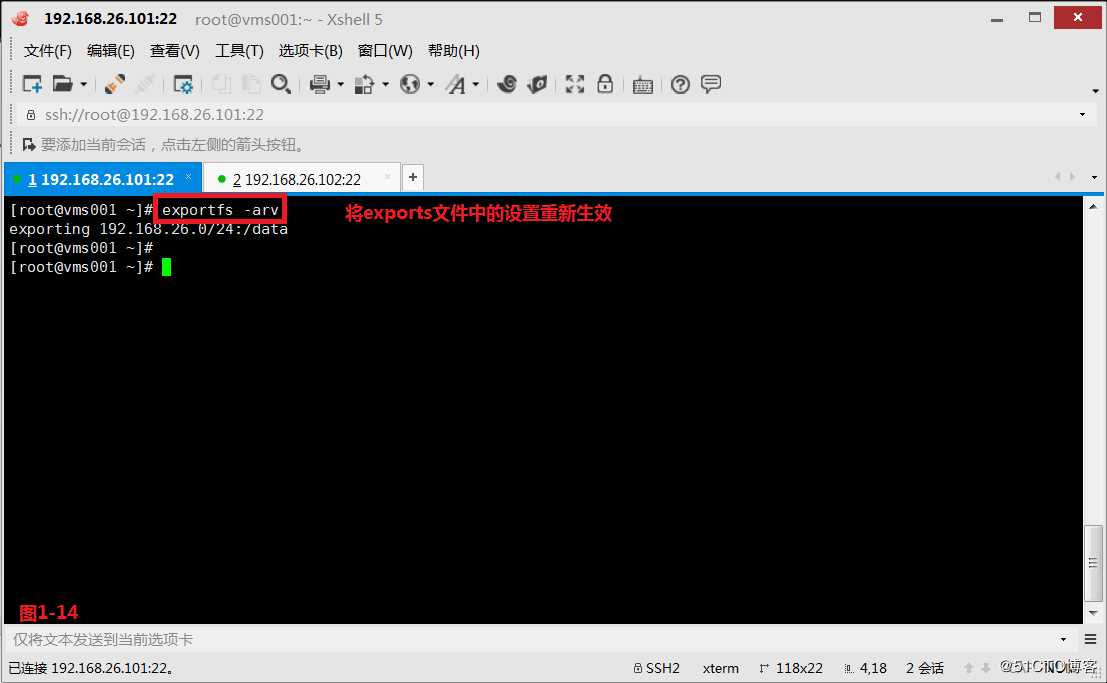Click the file transfer toolbar icon
This screenshot has height=683, width=1107.
364,85
